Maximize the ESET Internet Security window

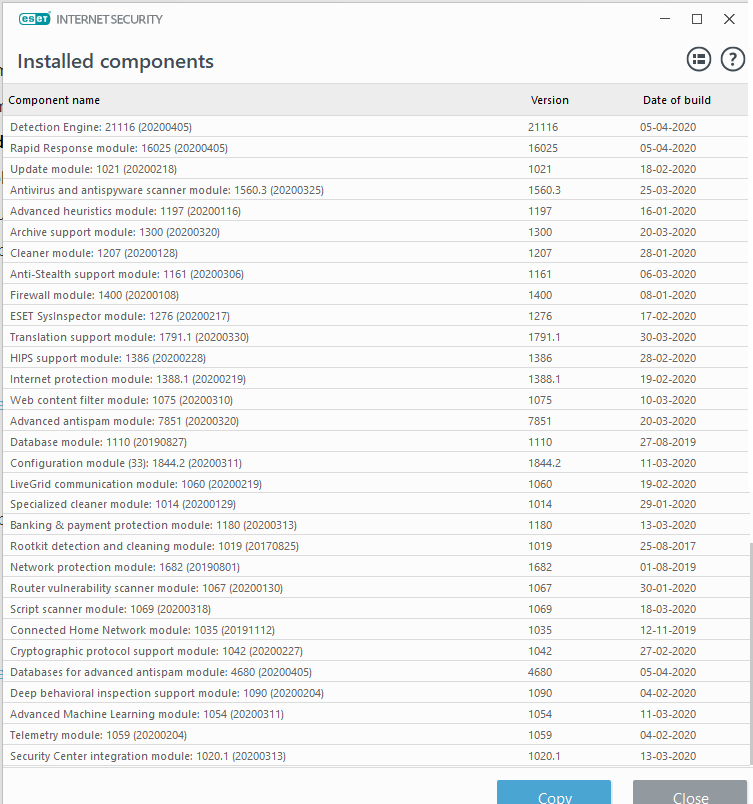pyautogui.click(x=697, y=19)
